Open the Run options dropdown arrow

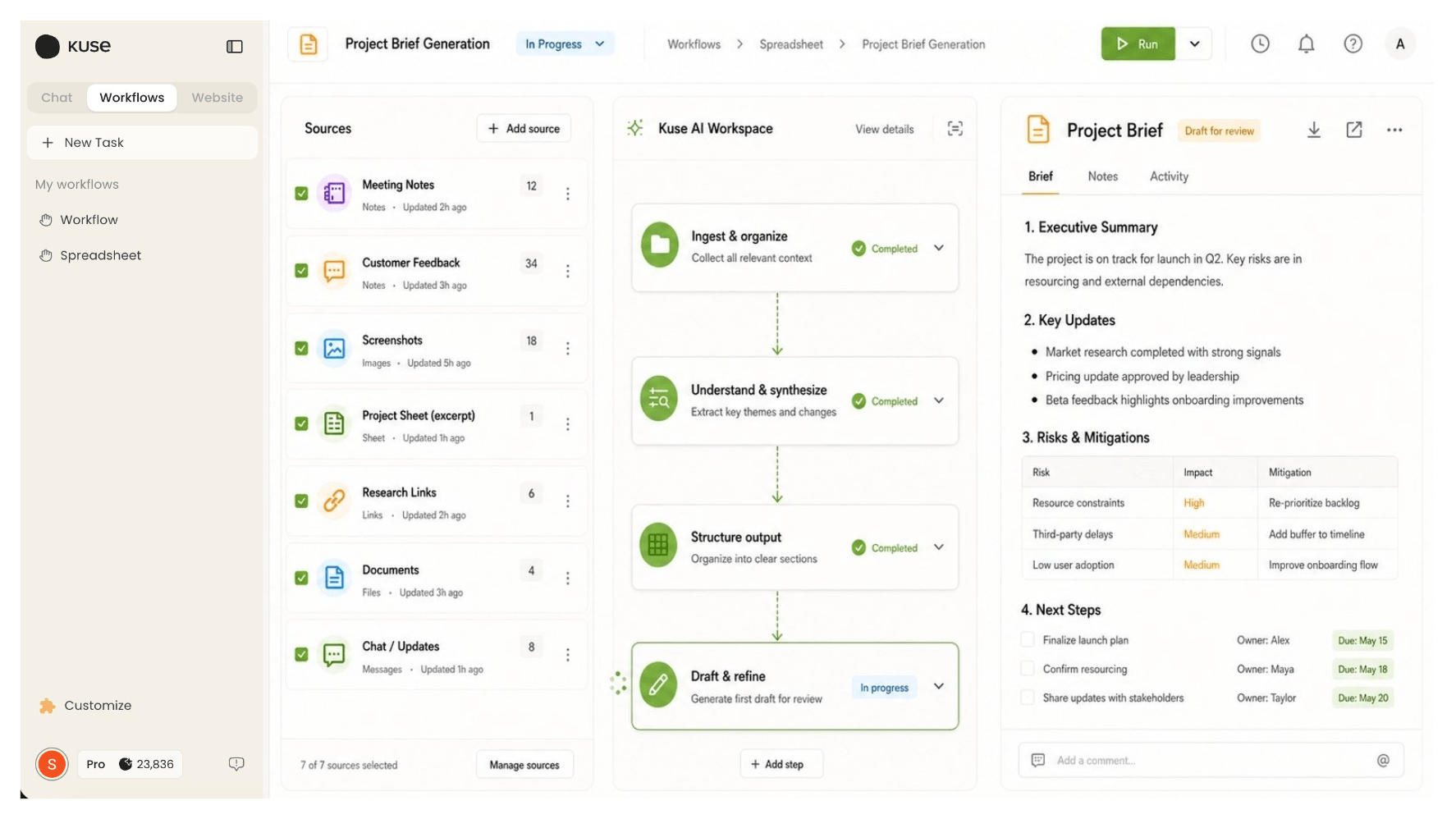coord(1194,44)
